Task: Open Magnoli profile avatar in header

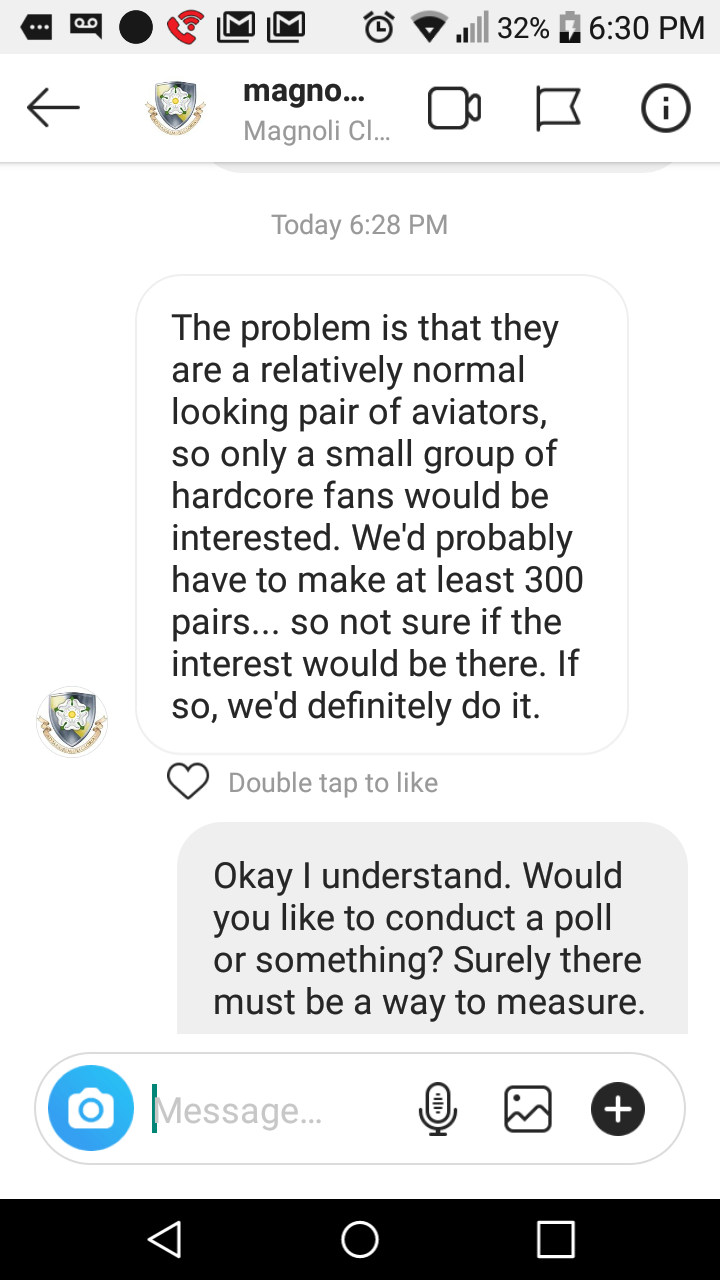Action: pyautogui.click(x=176, y=108)
